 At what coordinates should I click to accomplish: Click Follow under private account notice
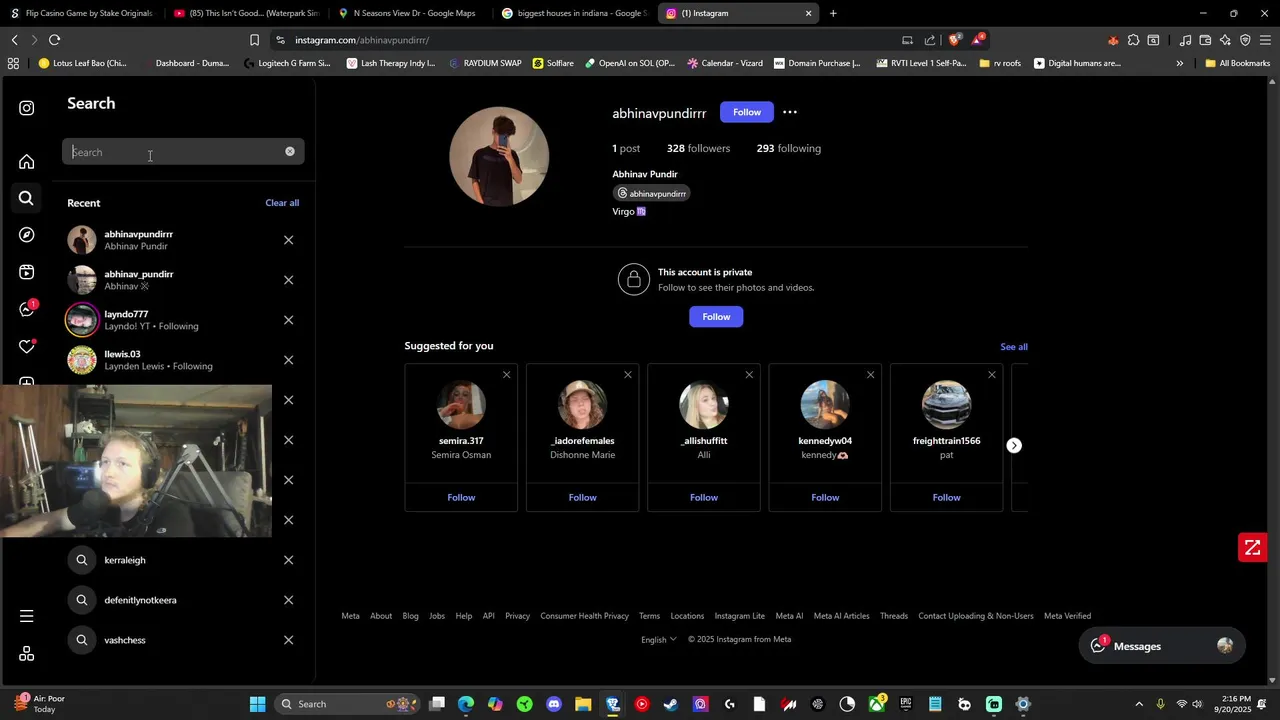pos(716,317)
